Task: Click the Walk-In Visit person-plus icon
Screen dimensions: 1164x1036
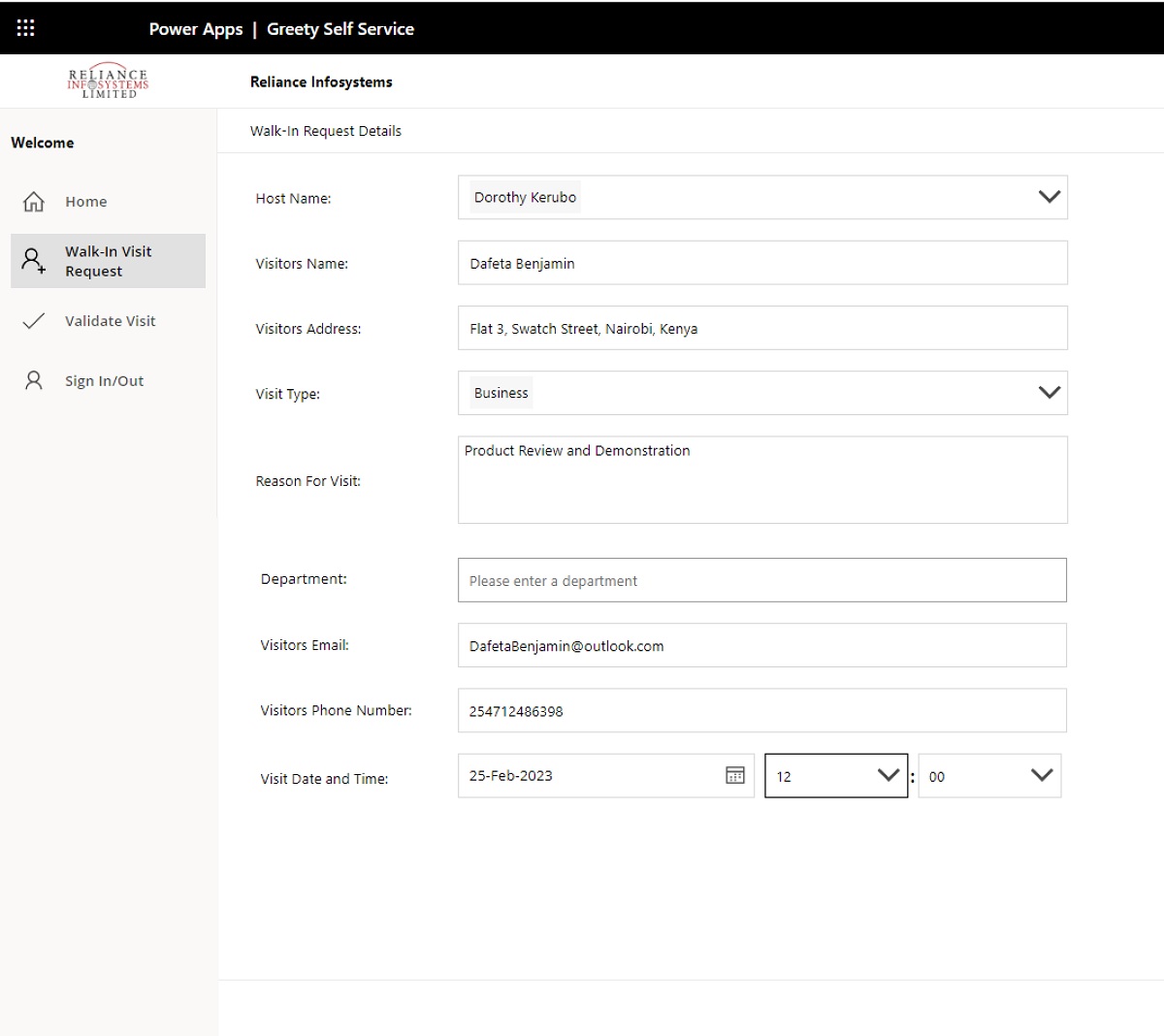Action: point(34,261)
